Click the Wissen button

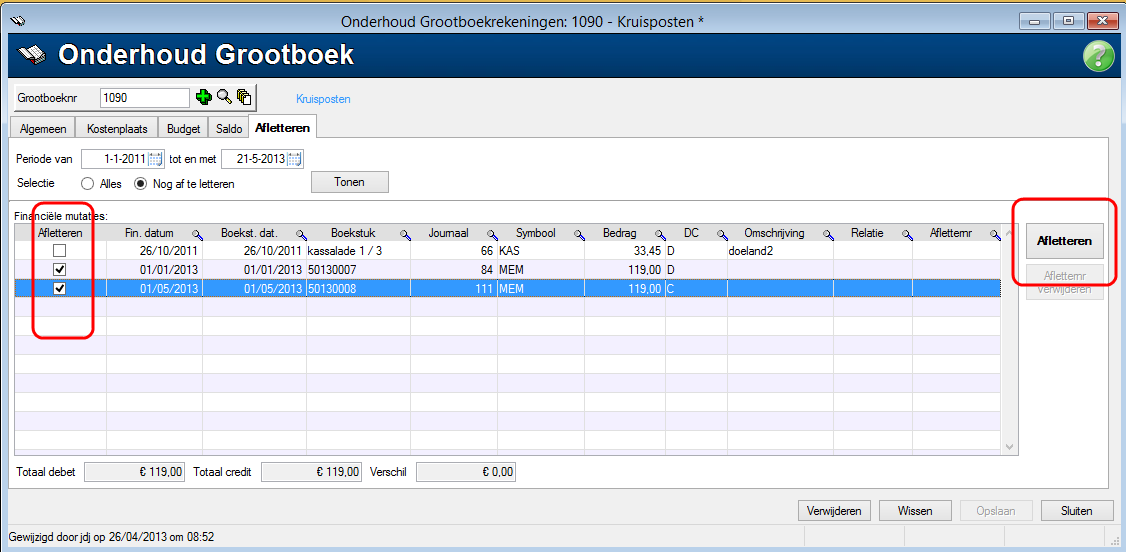point(915,511)
